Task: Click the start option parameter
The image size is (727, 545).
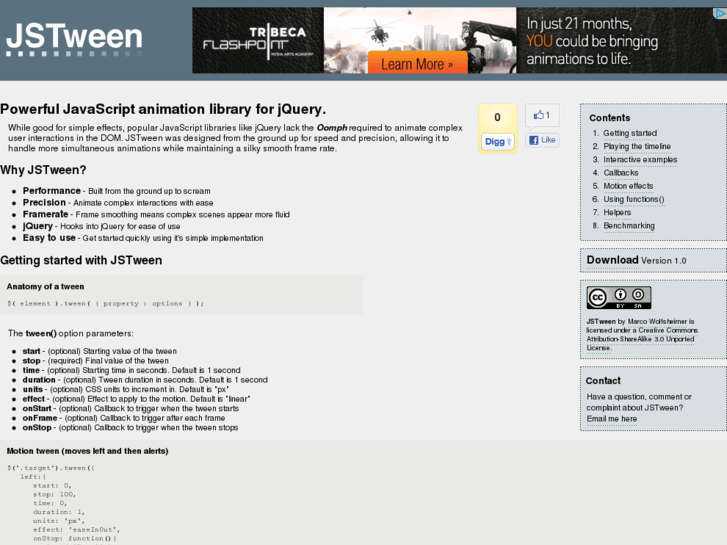Action: pyautogui.click(x=100, y=351)
